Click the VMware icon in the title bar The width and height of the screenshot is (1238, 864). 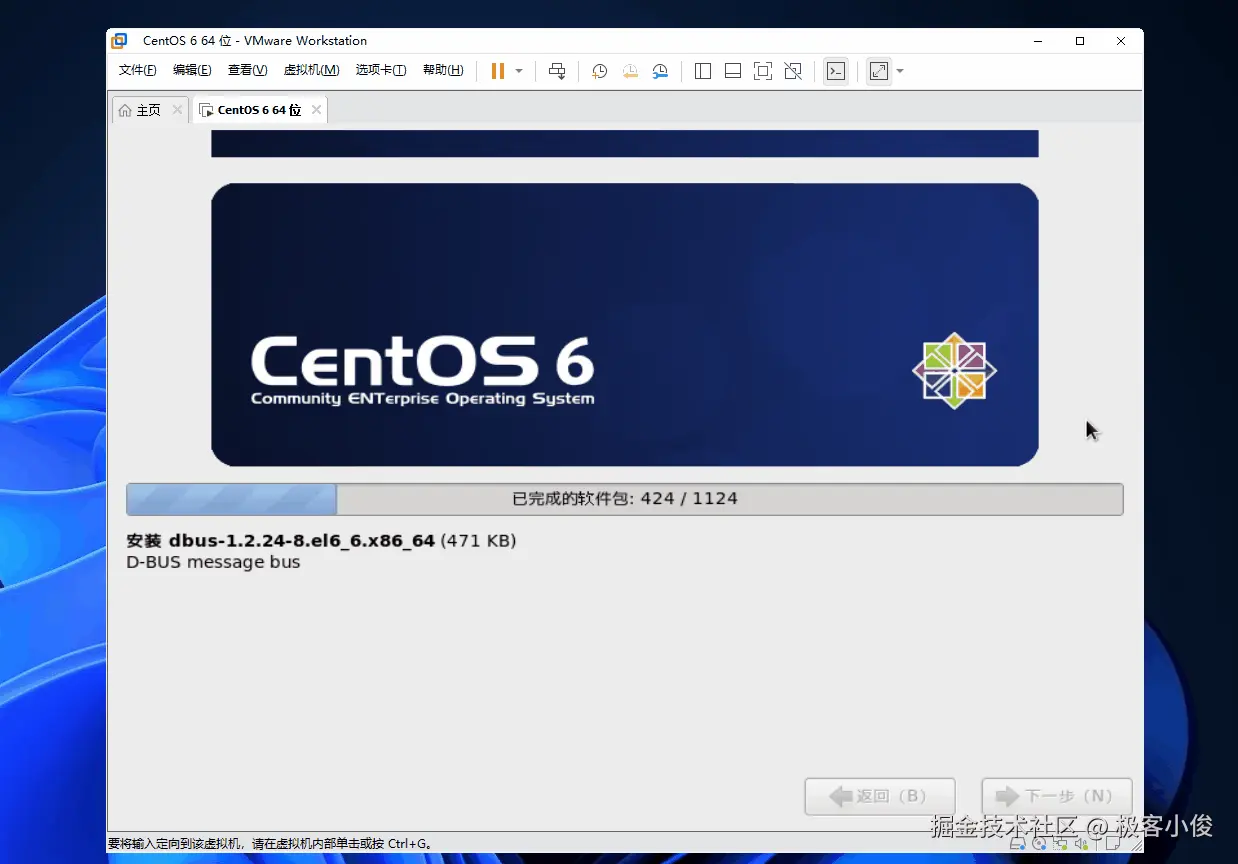click(x=119, y=41)
